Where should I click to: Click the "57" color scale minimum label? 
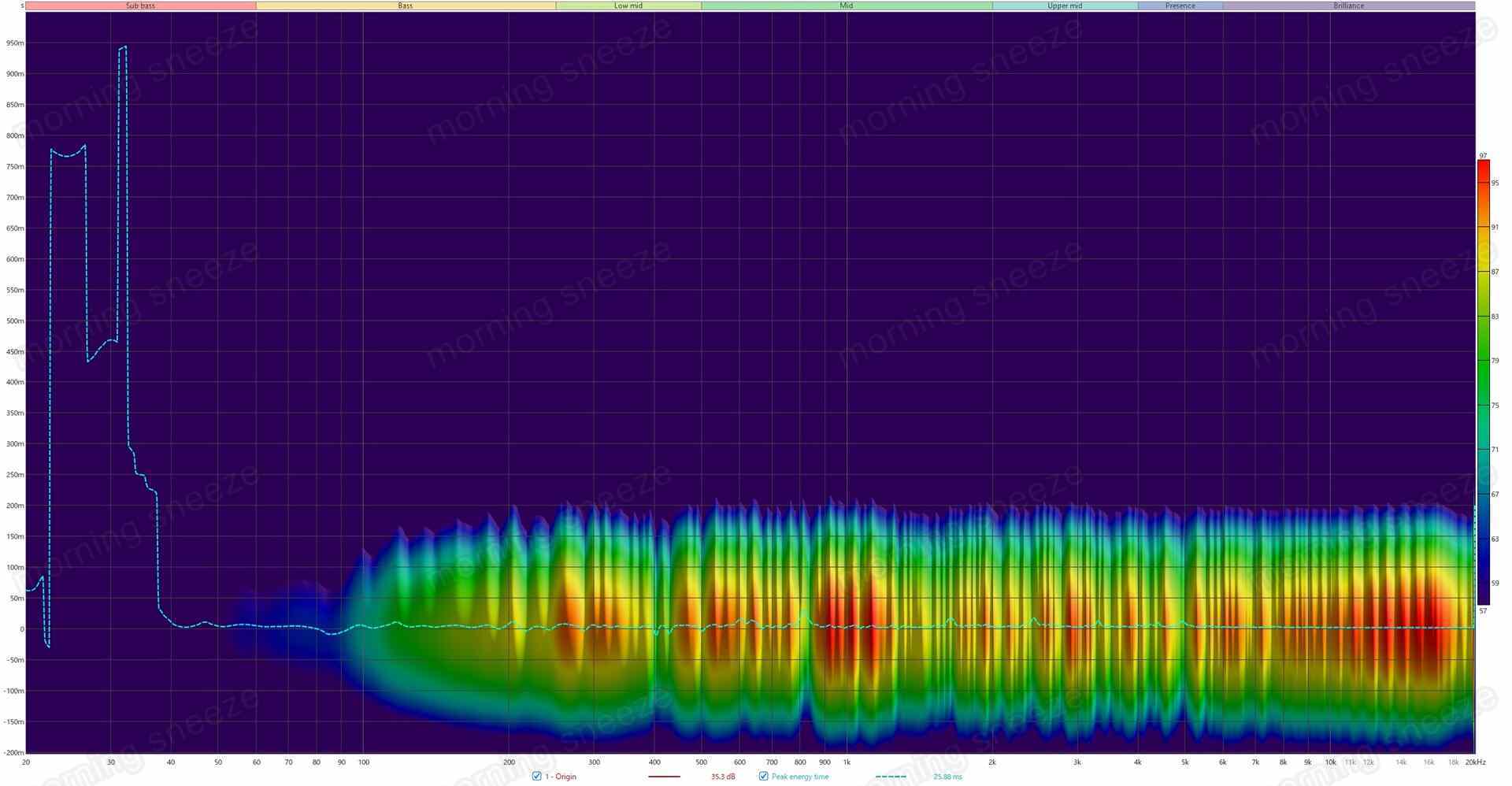pos(1484,611)
